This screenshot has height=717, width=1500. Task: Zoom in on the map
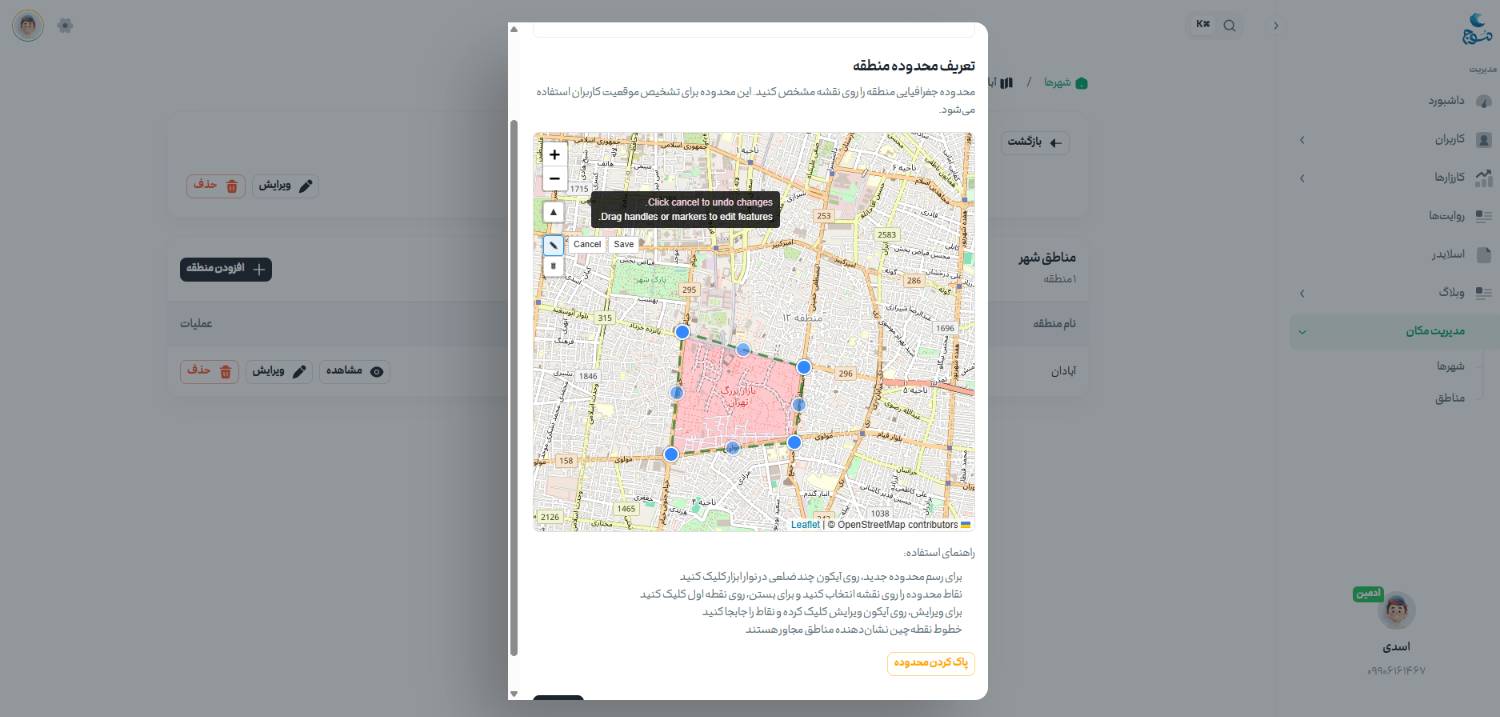pyautogui.click(x=554, y=155)
